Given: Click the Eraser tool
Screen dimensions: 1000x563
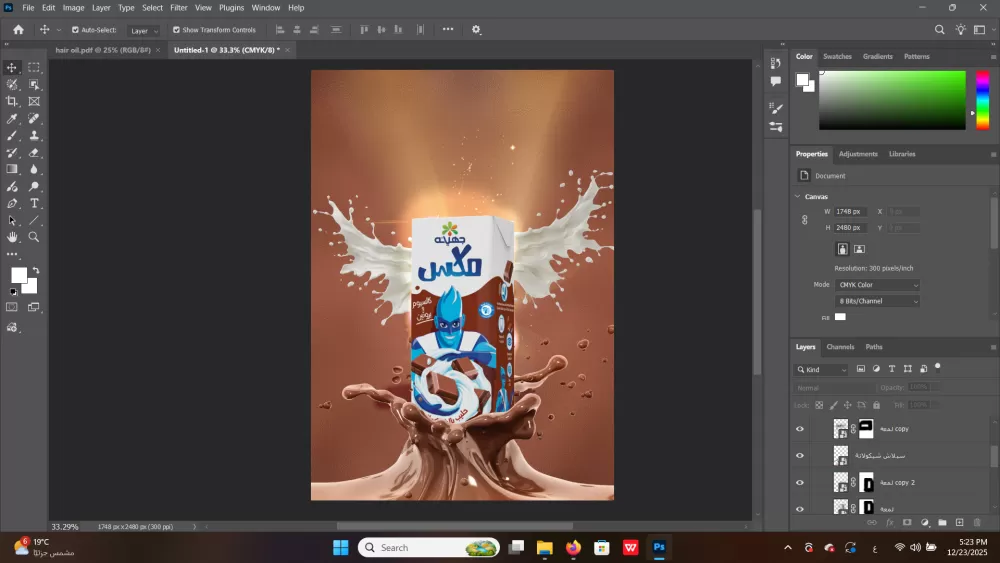Looking at the screenshot, I should pyautogui.click(x=34, y=152).
